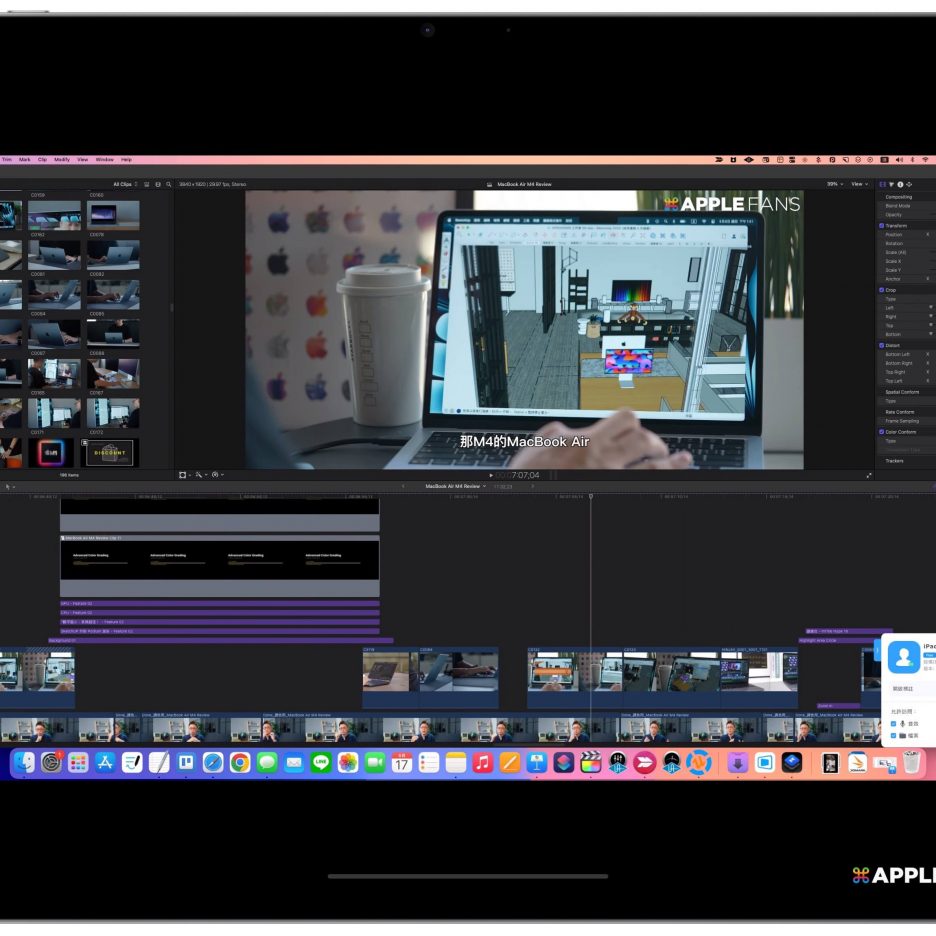The width and height of the screenshot is (936, 936).
Task: Click the playhead marker on timeline ruler
Action: click(590, 496)
